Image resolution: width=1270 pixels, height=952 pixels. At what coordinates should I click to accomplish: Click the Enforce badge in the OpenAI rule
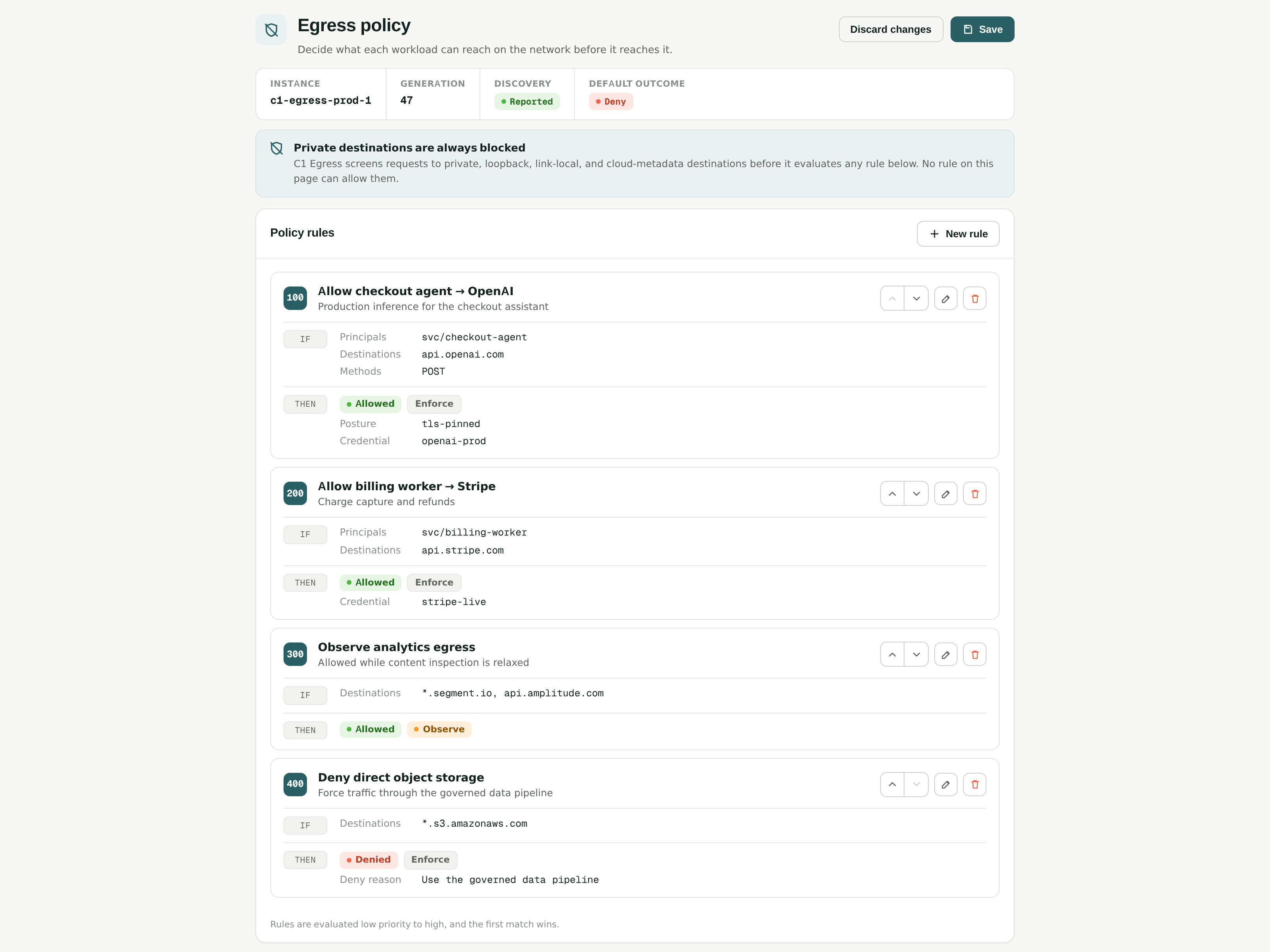click(434, 404)
